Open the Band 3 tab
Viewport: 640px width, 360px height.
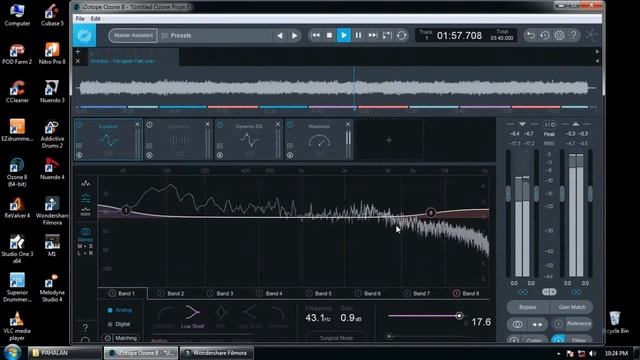pos(220,293)
